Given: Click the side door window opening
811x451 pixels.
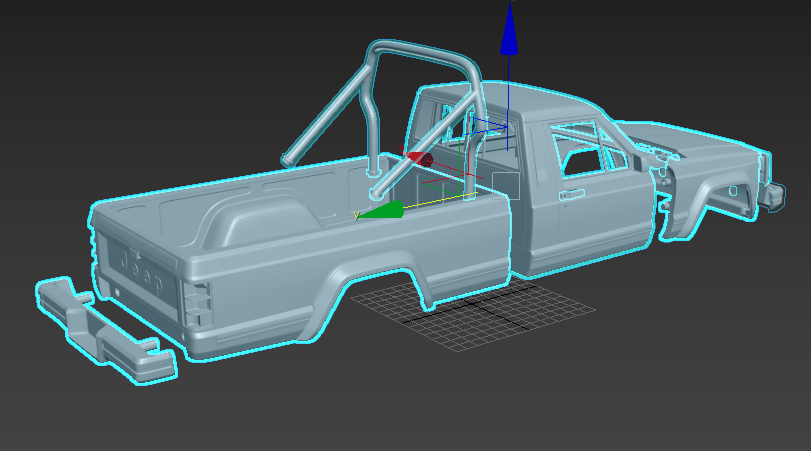Looking at the screenshot, I should (x=589, y=158).
